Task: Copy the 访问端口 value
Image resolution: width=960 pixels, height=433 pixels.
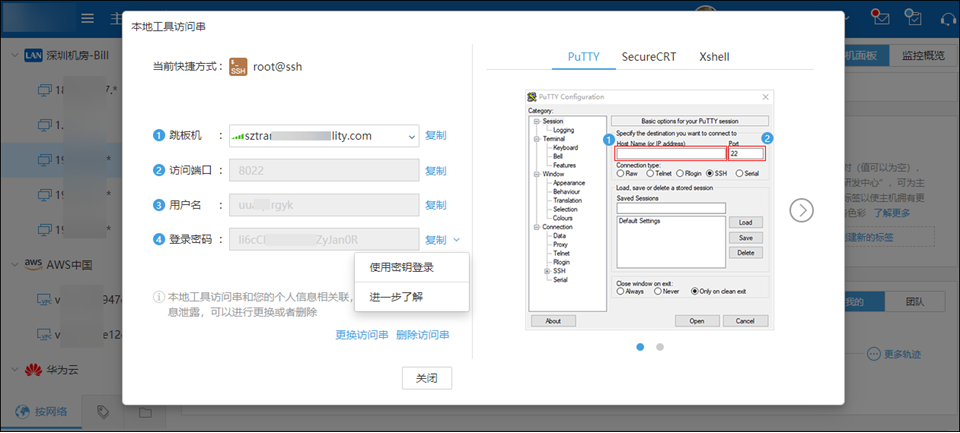Action: tap(436, 171)
